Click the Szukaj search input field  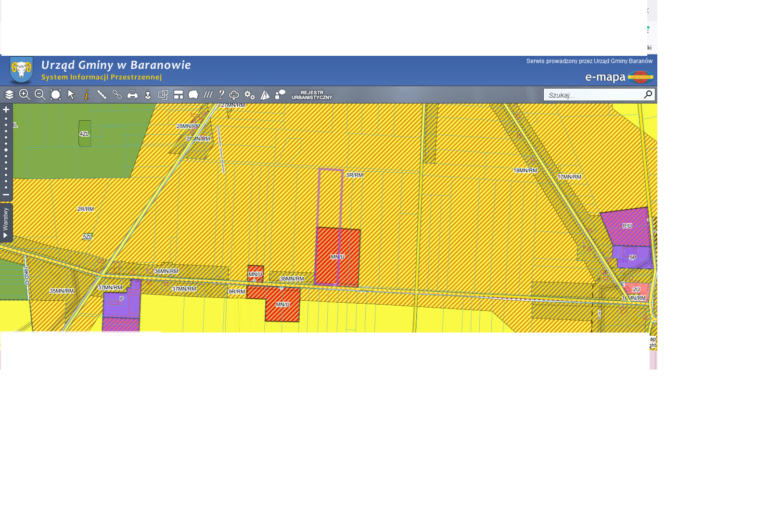coord(592,95)
